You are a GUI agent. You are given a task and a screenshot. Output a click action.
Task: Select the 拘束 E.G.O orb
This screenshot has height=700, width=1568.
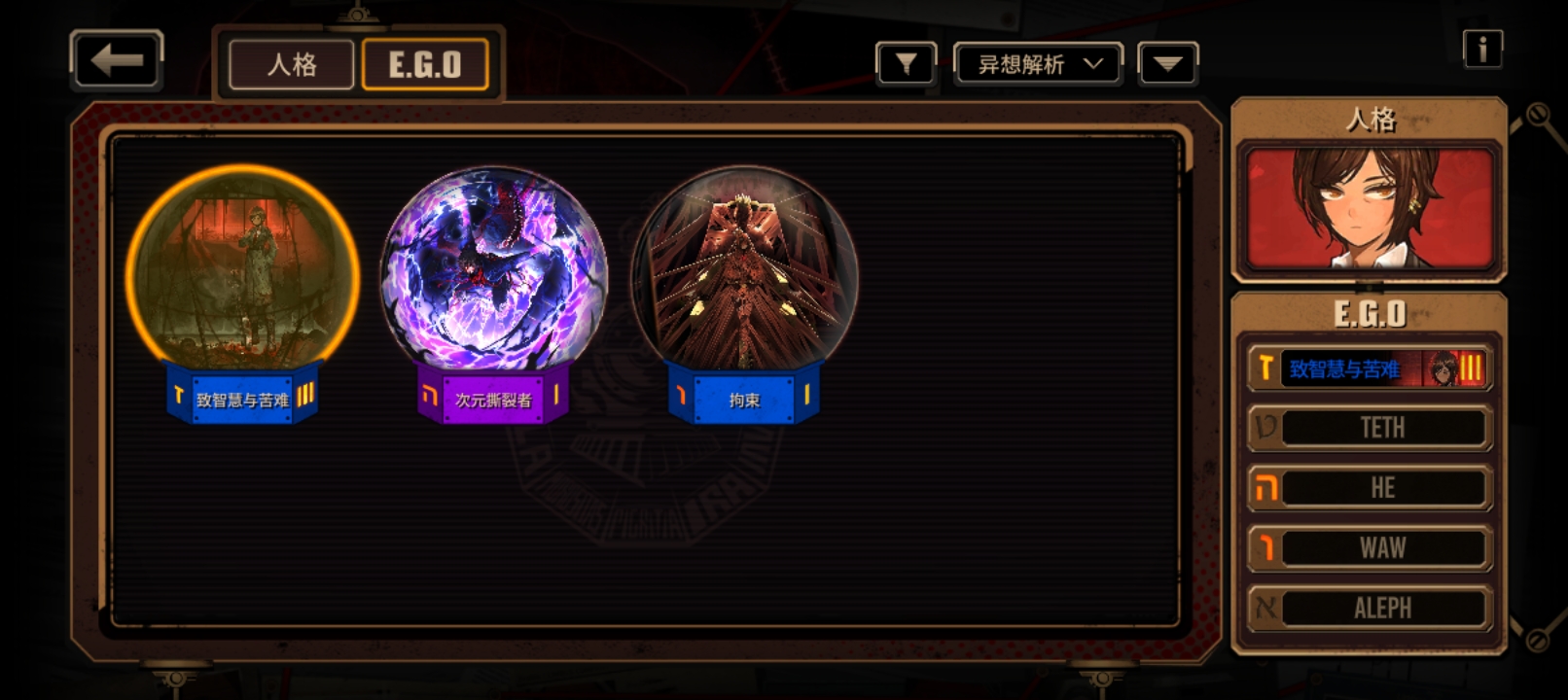pyautogui.click(x=744, y=265)
